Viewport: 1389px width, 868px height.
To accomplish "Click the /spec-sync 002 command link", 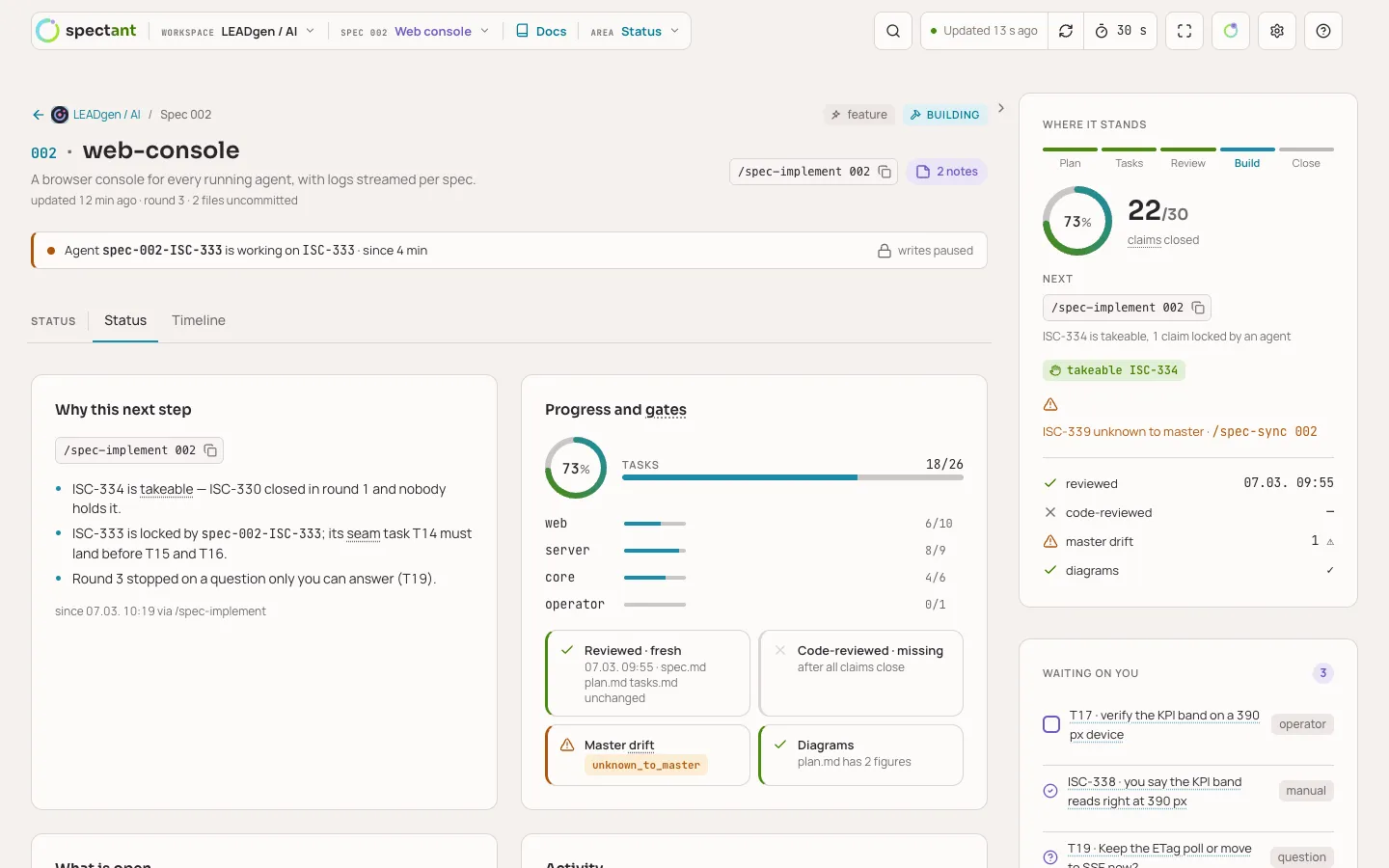I will click(x=1265, y=432).
